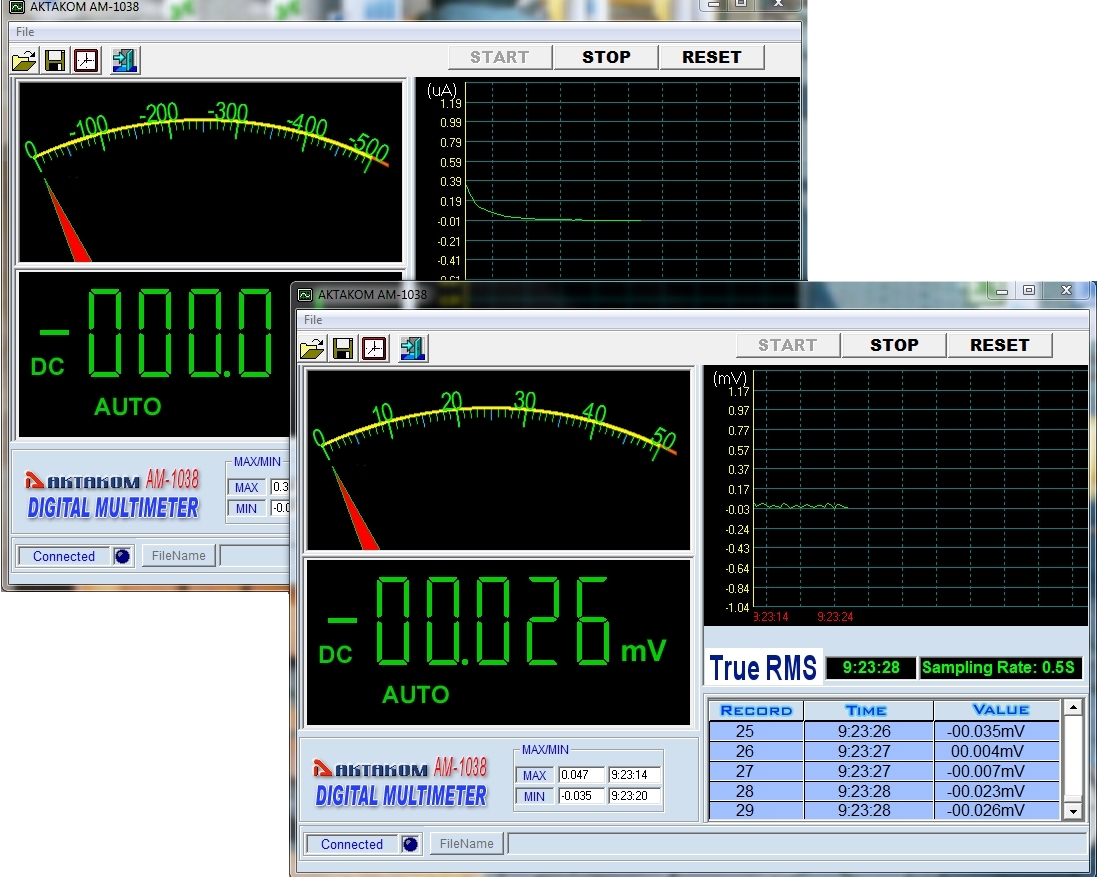Click MAX value field 0.047

(581, 775)
